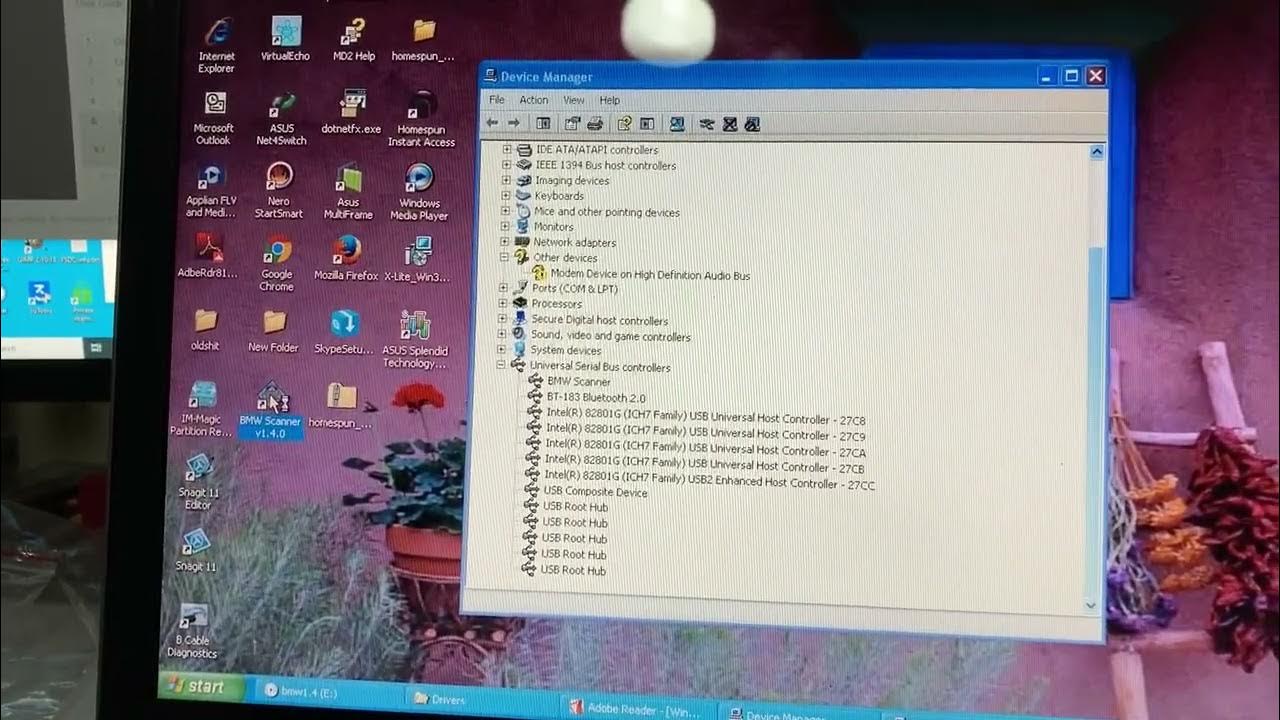Image resolution: width=1280 pixels, height=720 pixels.
Task: Expand IDE ATA/ATAPI controllers node
Action: click(x=507, y=150)
